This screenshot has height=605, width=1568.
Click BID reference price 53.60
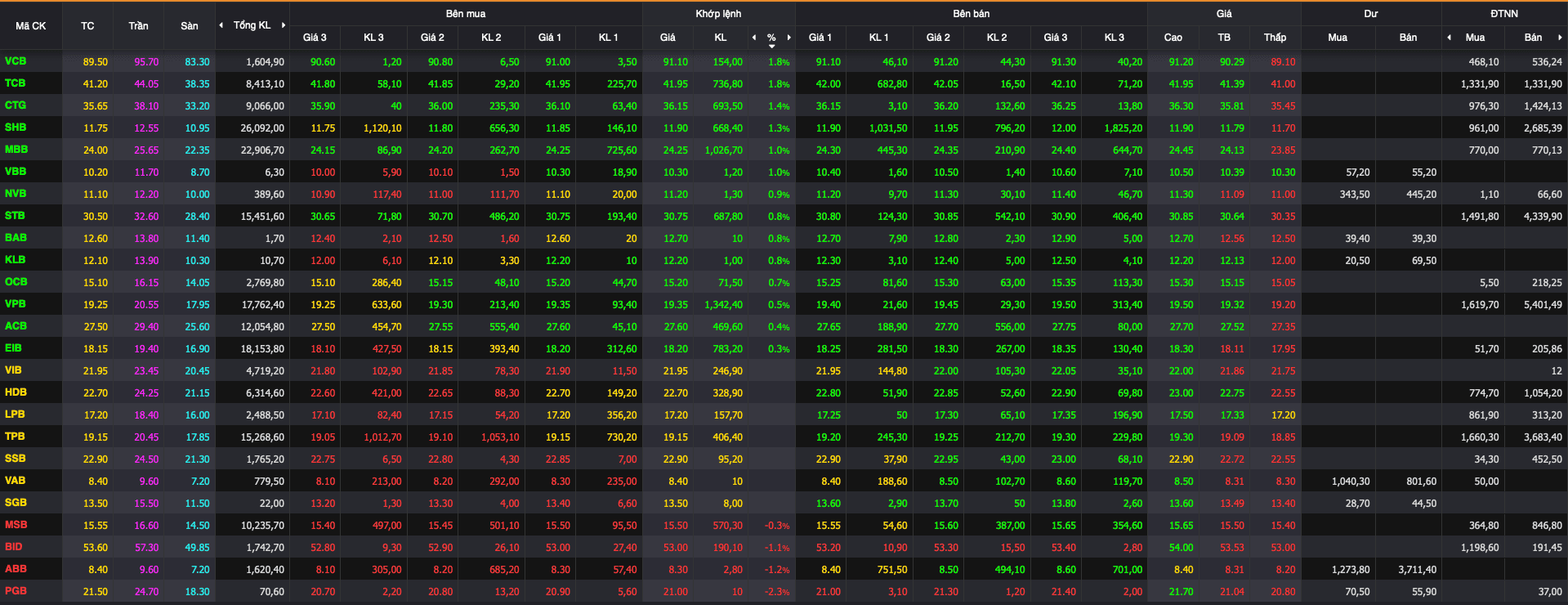tap(96, 548)
